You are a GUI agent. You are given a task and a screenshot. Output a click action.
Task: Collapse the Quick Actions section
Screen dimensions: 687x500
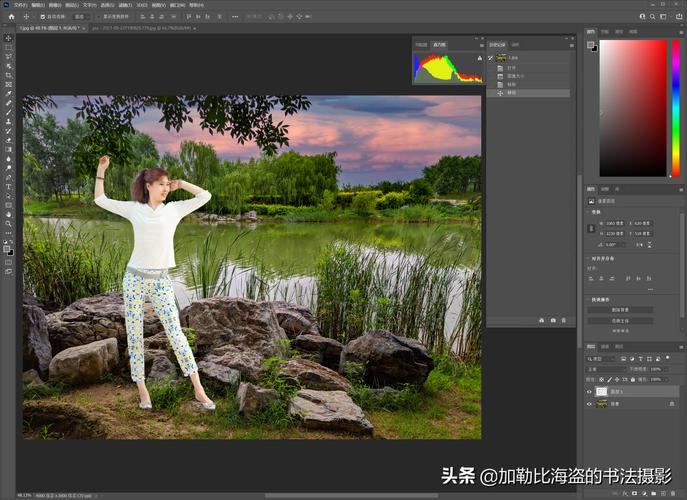point(588,300)
